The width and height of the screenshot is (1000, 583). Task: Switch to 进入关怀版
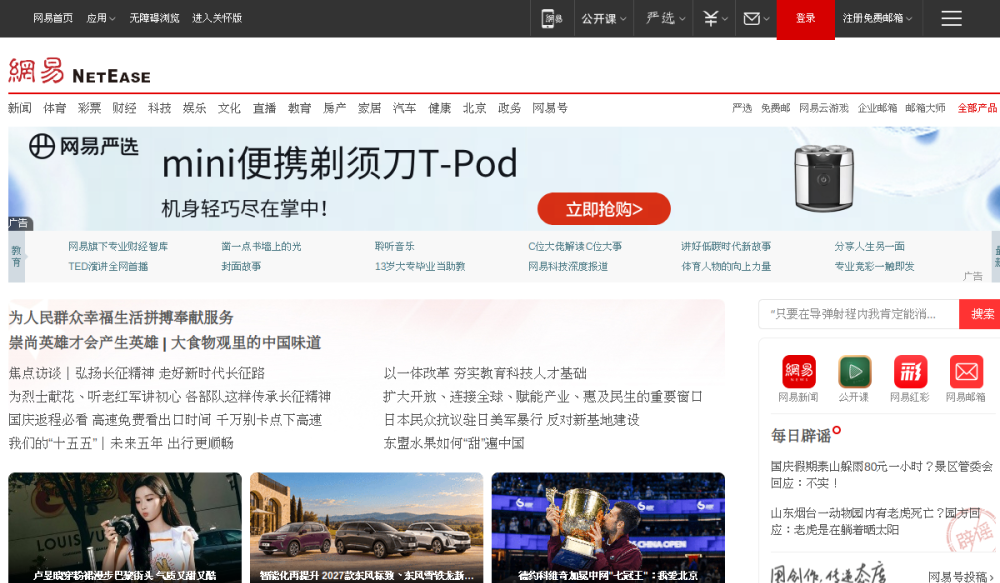[x=217, y=18]
